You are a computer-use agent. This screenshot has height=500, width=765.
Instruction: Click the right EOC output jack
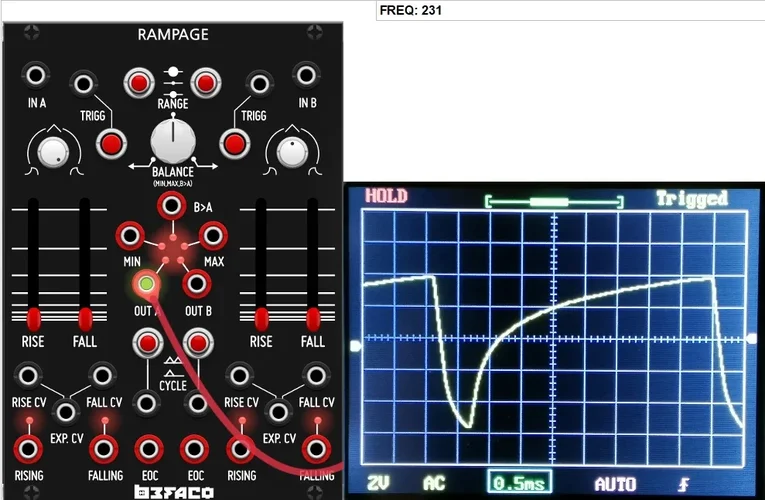[194, 449]
